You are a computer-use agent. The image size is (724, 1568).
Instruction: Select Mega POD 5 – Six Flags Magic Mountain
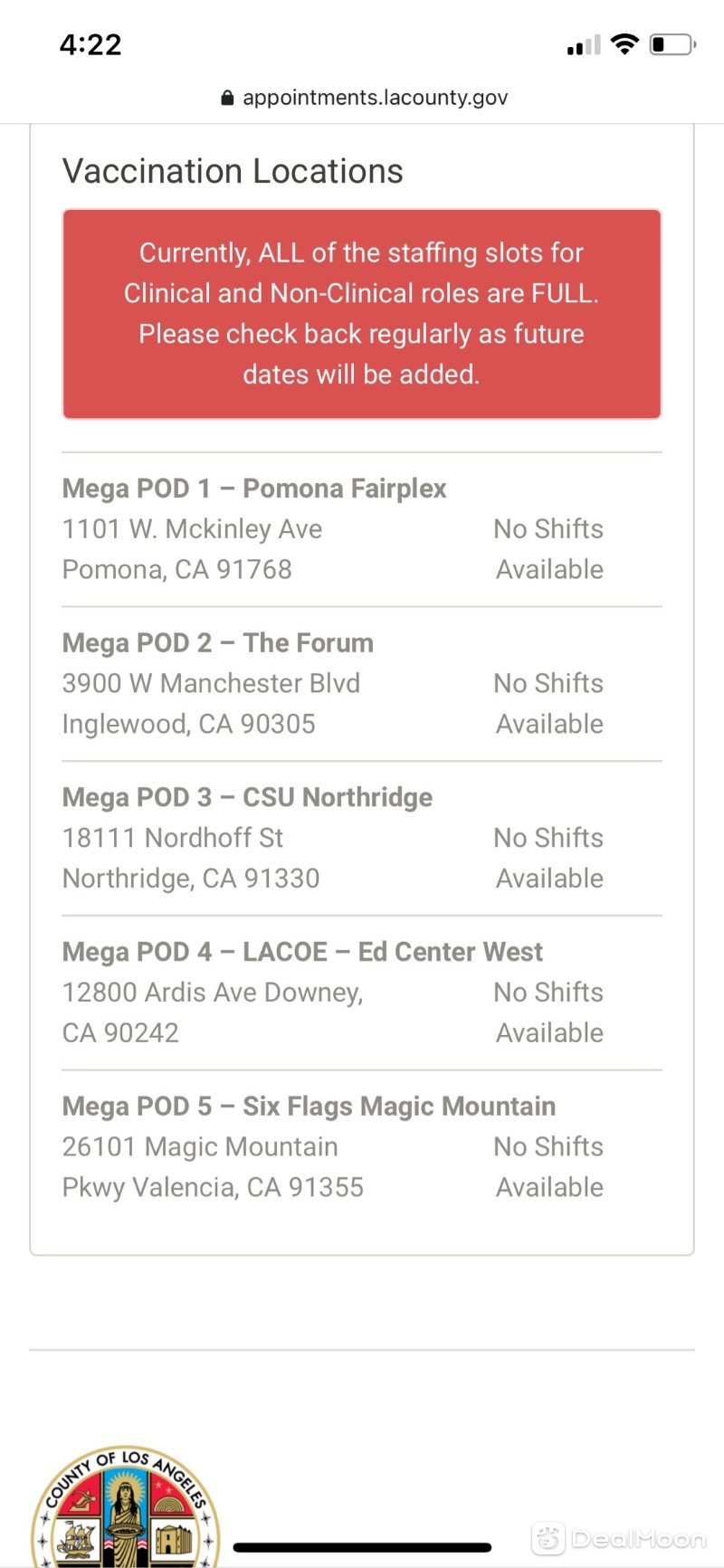click(x=362, y=1147)
